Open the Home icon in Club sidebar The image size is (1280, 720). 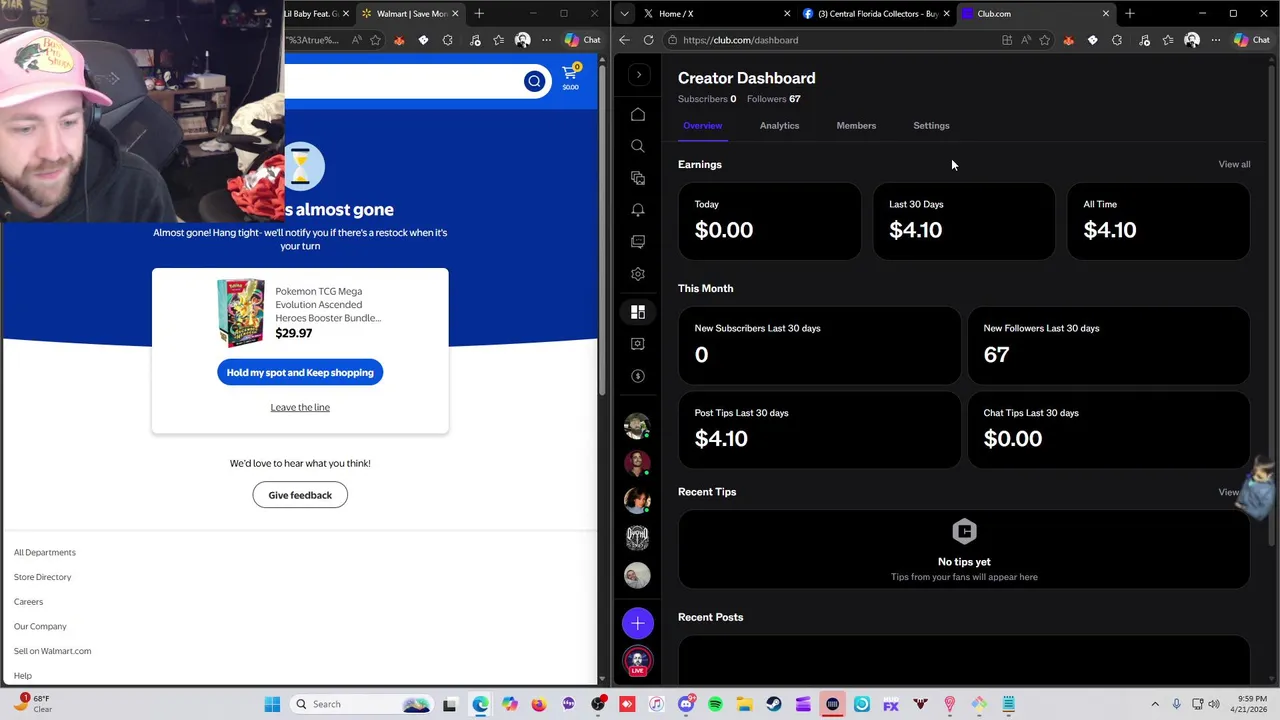click(638, 114)
